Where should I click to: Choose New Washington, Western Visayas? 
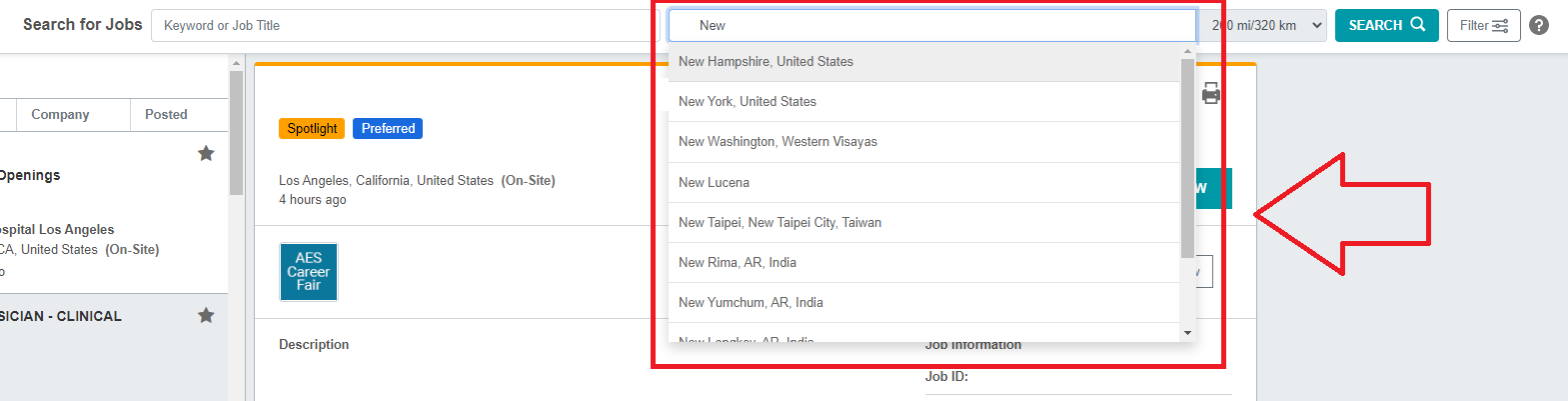778,142
